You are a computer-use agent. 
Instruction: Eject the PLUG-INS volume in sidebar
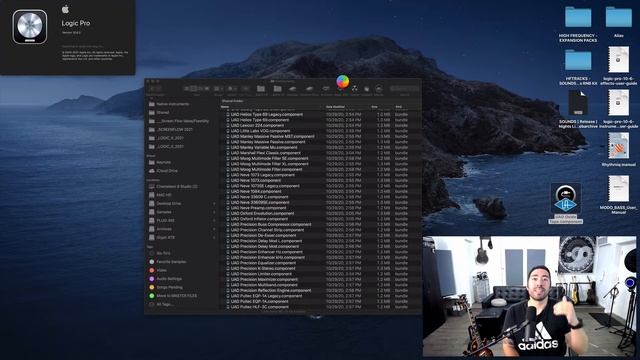click(x=214, y=220)
